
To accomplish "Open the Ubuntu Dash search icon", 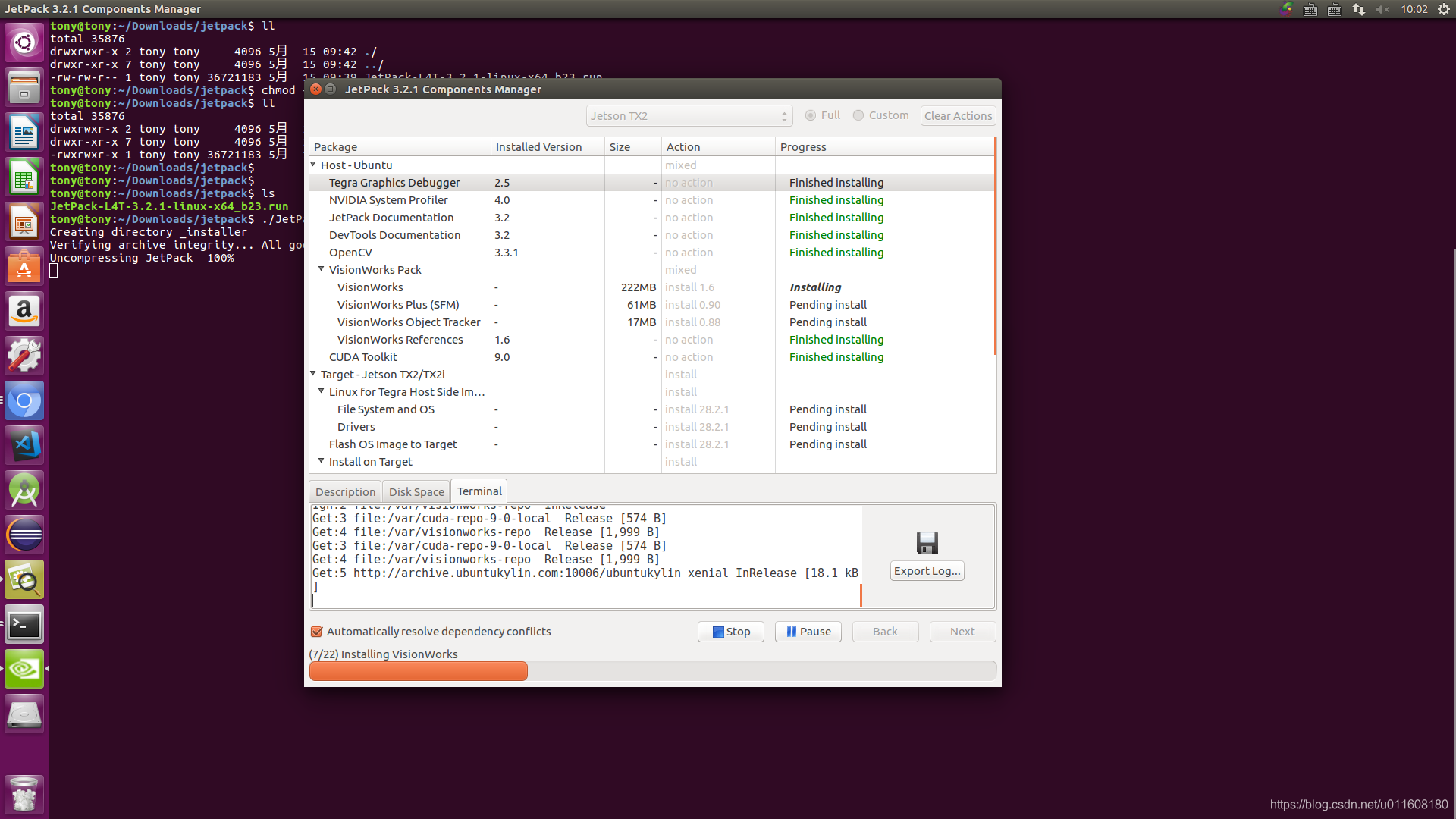I will [24, 42].
